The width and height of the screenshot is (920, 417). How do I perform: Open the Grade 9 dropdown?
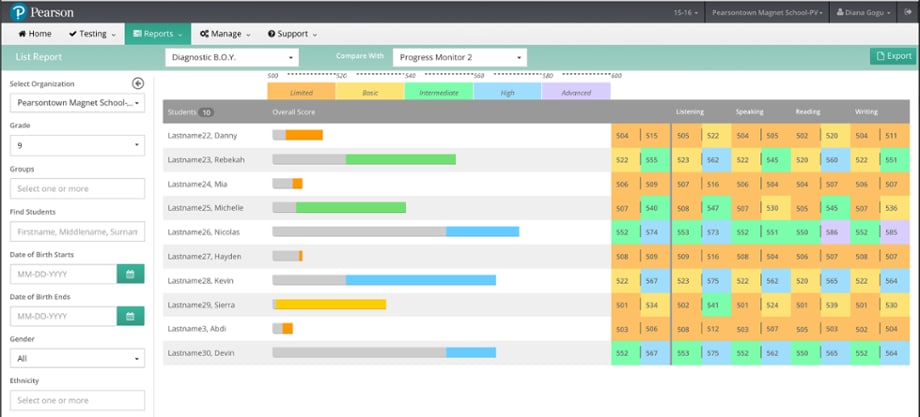tap(77, 146)
